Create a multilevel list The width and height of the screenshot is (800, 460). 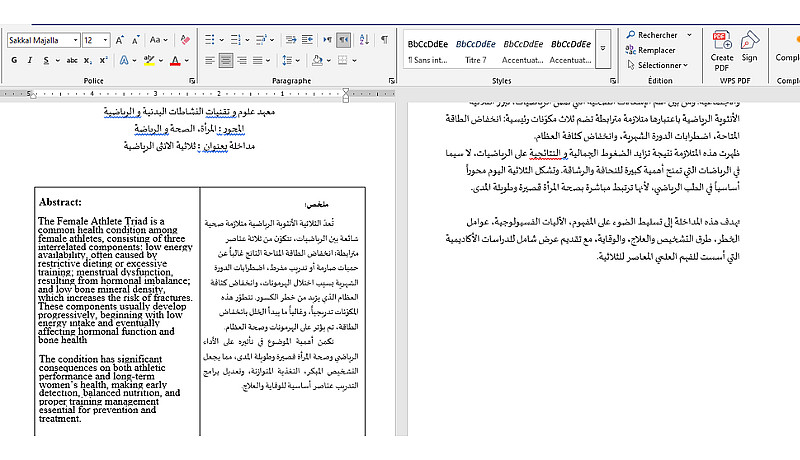(x=261, y=40)
